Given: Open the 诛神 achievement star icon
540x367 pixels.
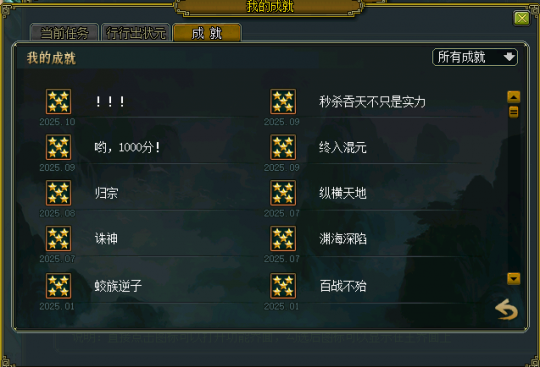Looking at the screenshot, I should [x=59, y=239].
